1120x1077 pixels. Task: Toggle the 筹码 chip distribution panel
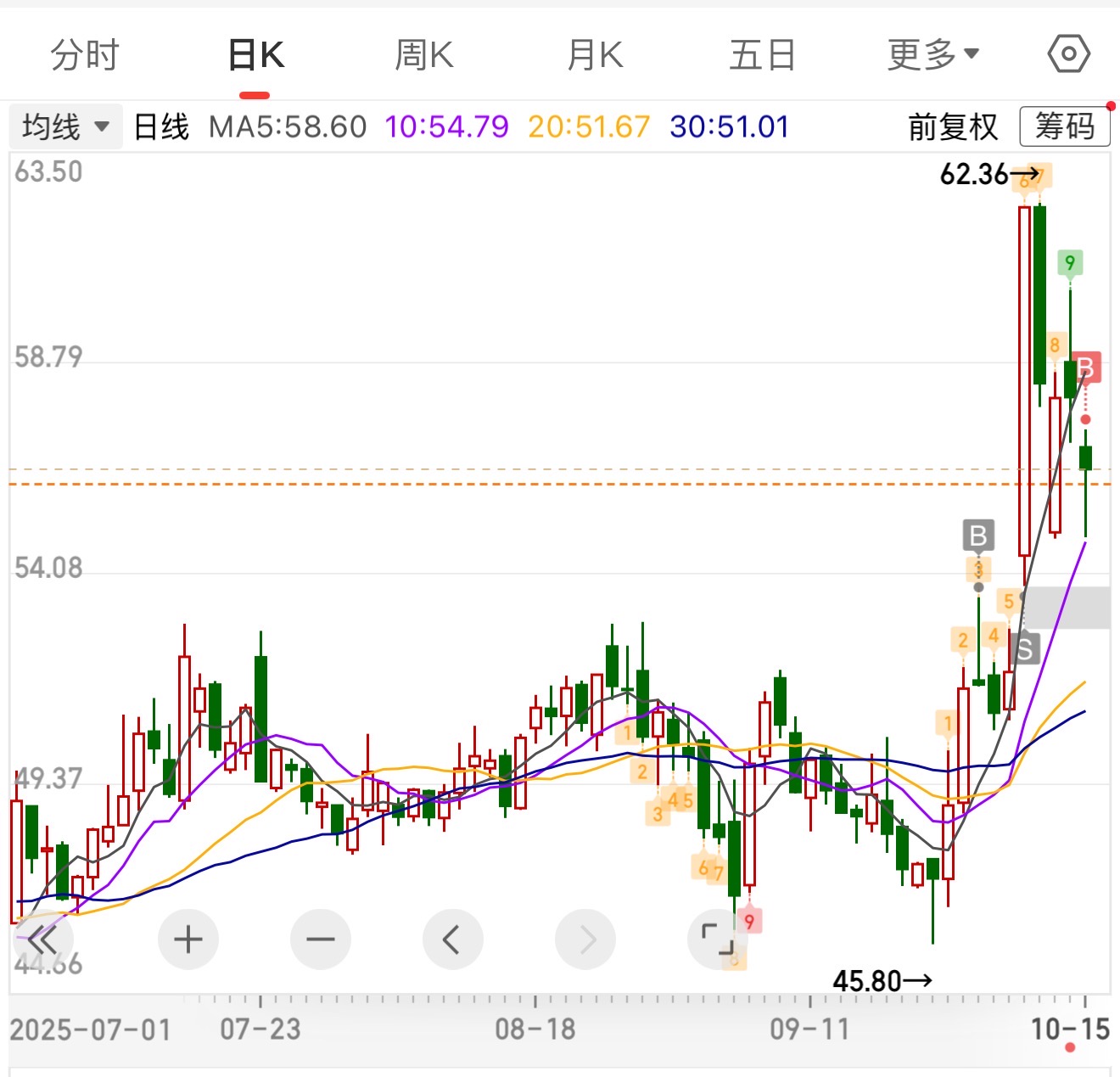click(1064, 127)
